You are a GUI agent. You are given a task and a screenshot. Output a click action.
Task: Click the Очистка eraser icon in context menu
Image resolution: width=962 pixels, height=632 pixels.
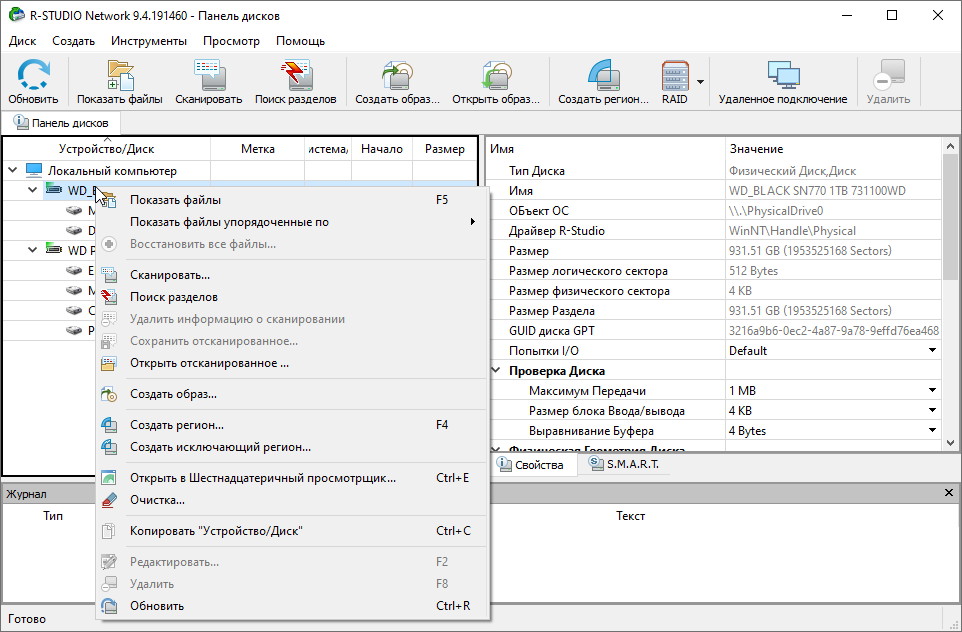[x=109, y=500]
